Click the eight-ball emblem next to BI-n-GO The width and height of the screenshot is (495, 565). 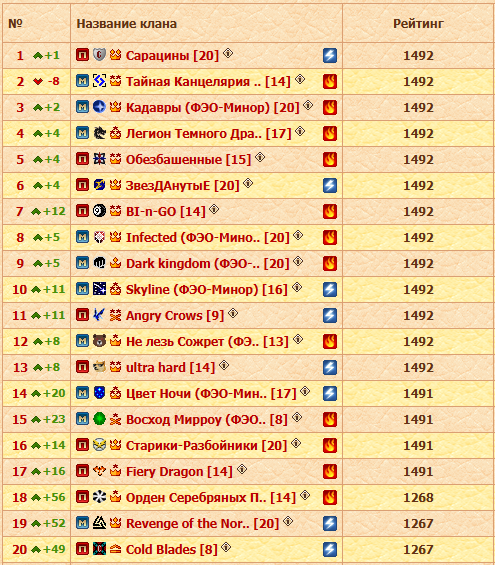point(99,210)
